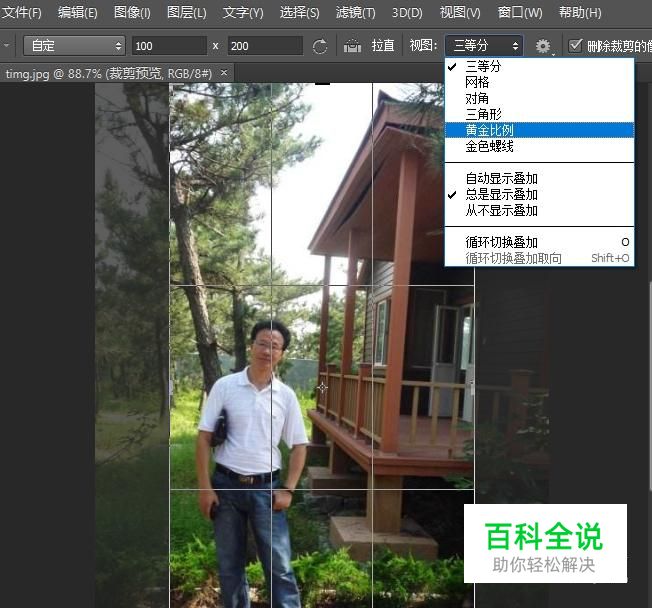Open the Image (图像) menu
This screenshot has width=652, height=608.
132,13
